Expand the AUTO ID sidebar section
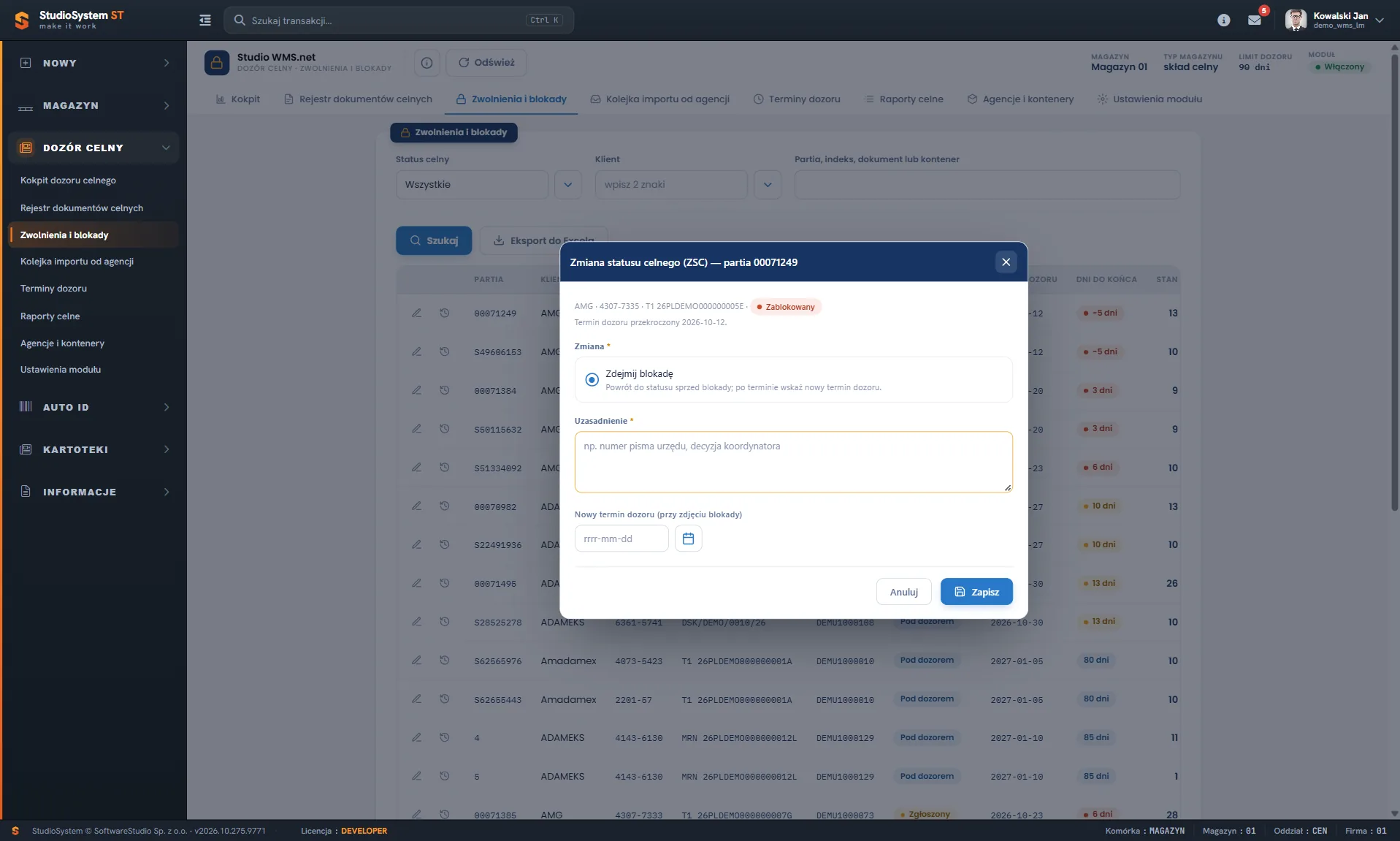Screen dimensions: 1400x841 [x=94, y=407]
